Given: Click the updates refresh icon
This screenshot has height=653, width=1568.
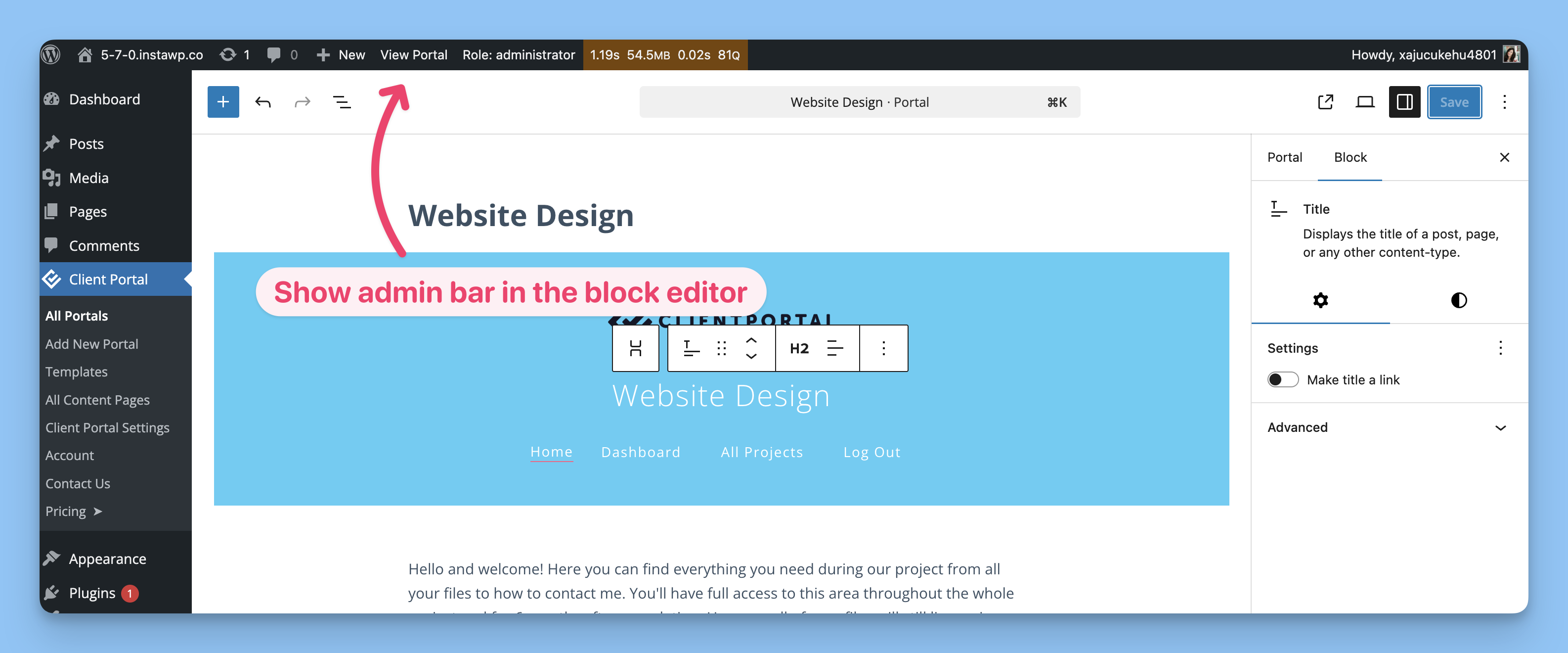Looking at the screenshot, I should pyautogui.click(x=234, y=55).
